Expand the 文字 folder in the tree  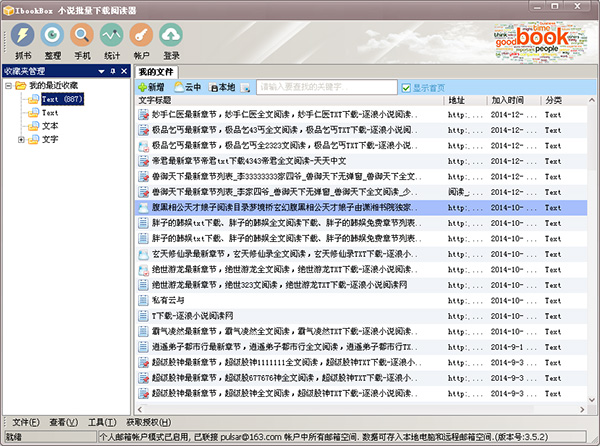pos(22,139)
